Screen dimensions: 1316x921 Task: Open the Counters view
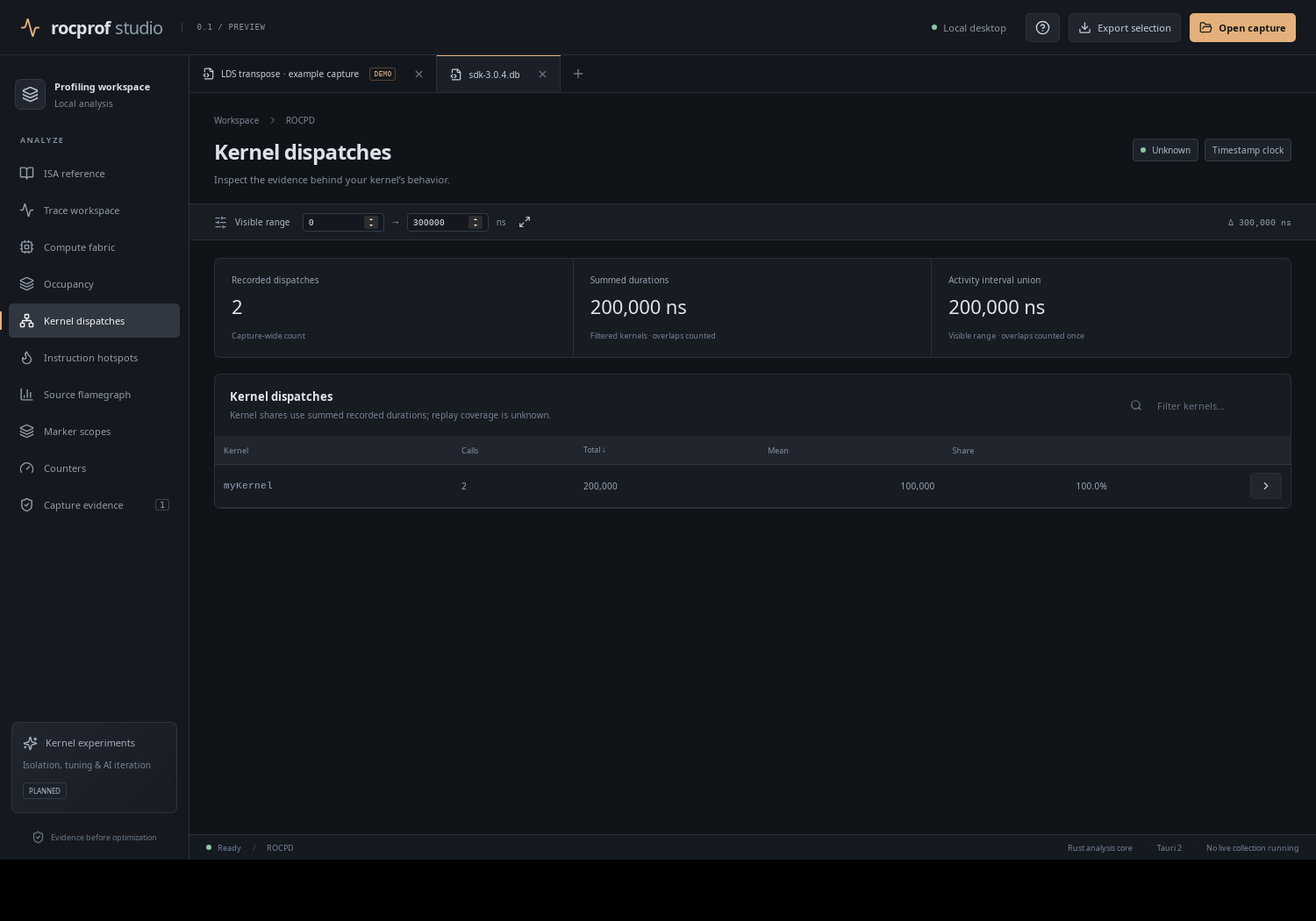point(94,468)
